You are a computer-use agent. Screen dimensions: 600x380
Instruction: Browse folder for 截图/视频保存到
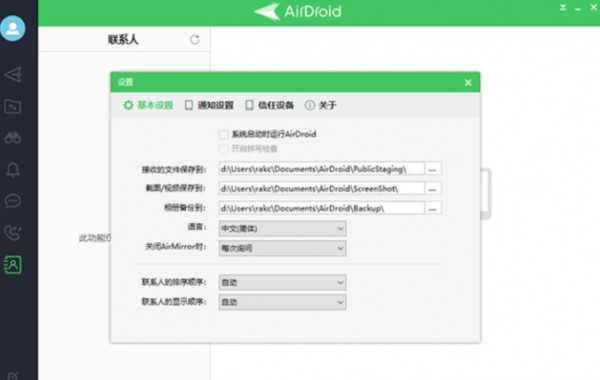[x=433, y=188]
